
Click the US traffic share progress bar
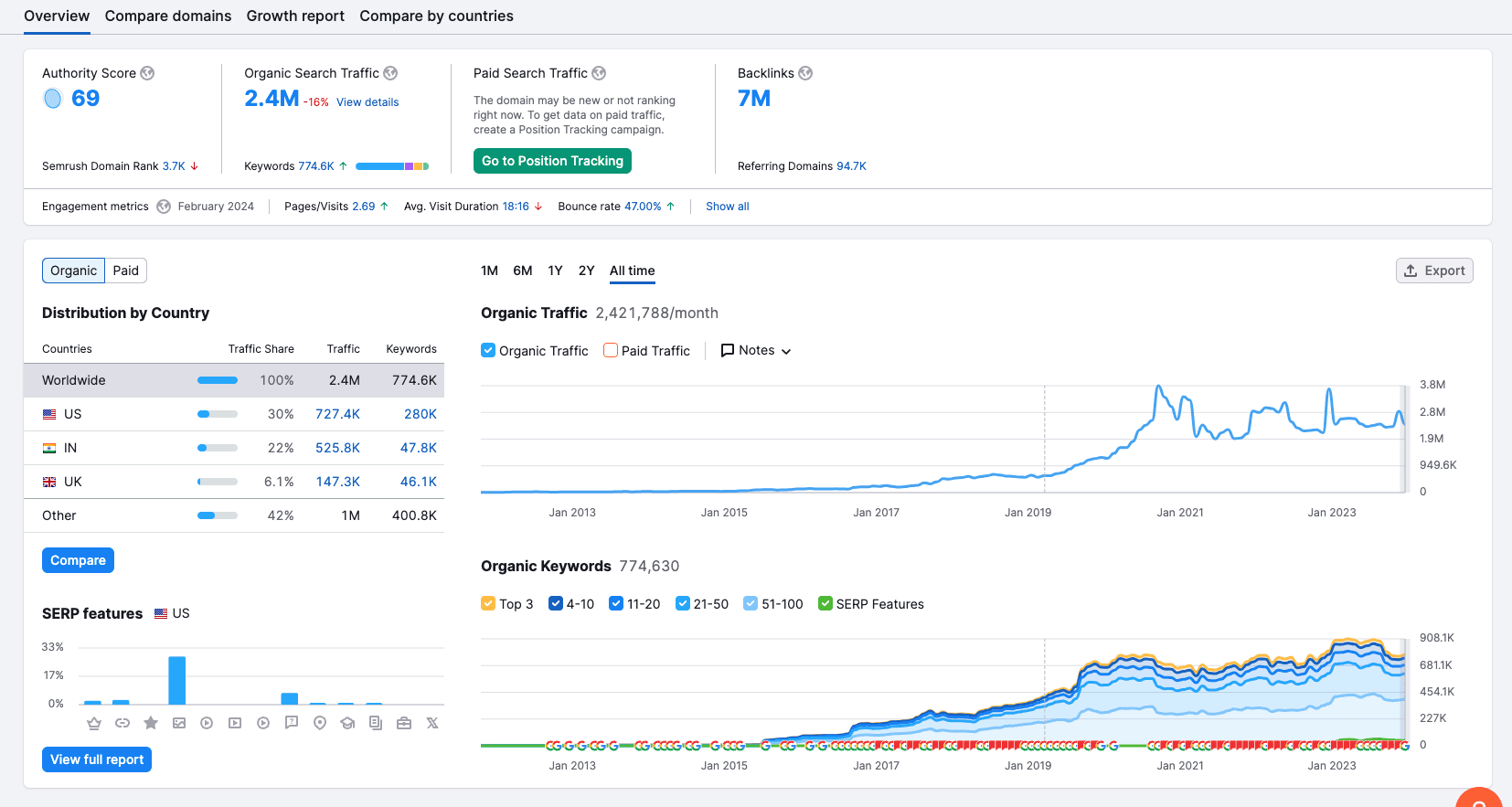coord(218,414)
